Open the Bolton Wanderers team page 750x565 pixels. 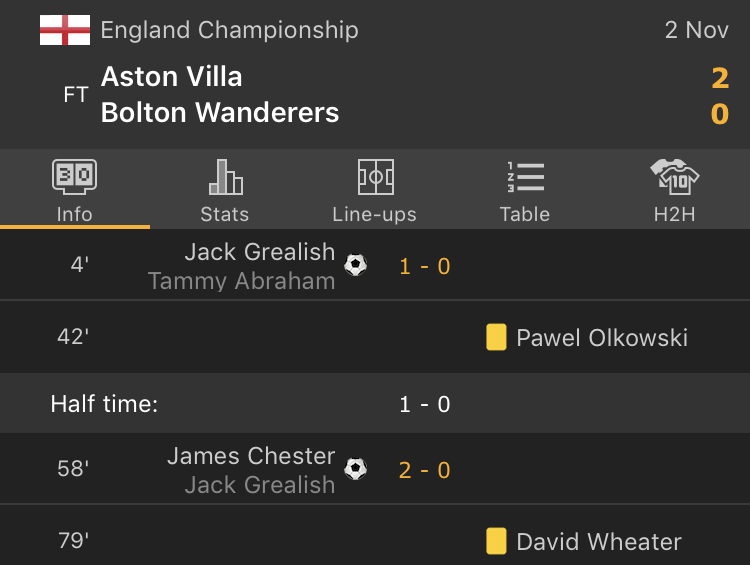220,113
